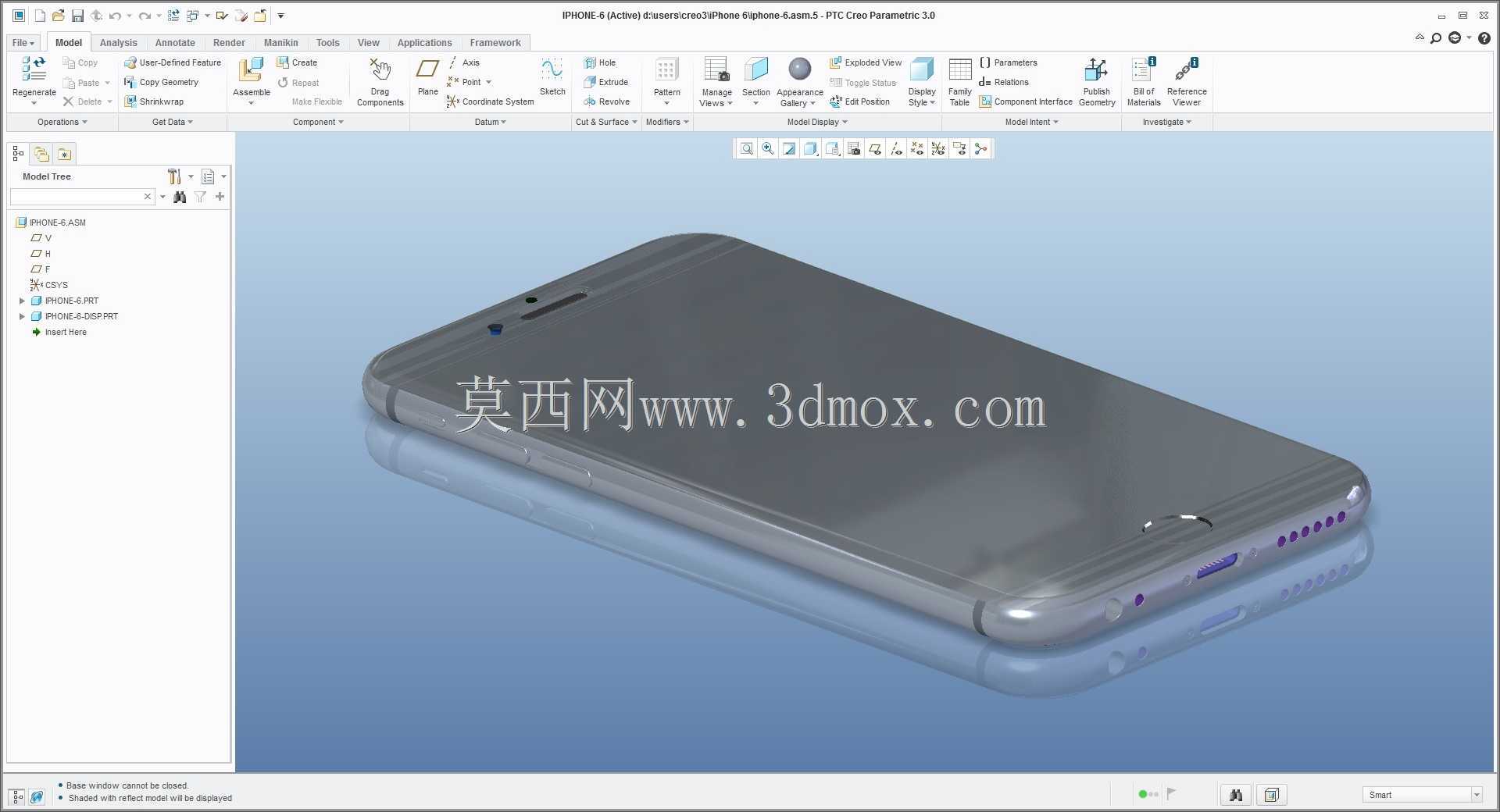Image resolution: width=1500 pixels, height=812 pixels.
Task: Open the View Manager in the graphics toolbar
Action: (x=854, y=149)
